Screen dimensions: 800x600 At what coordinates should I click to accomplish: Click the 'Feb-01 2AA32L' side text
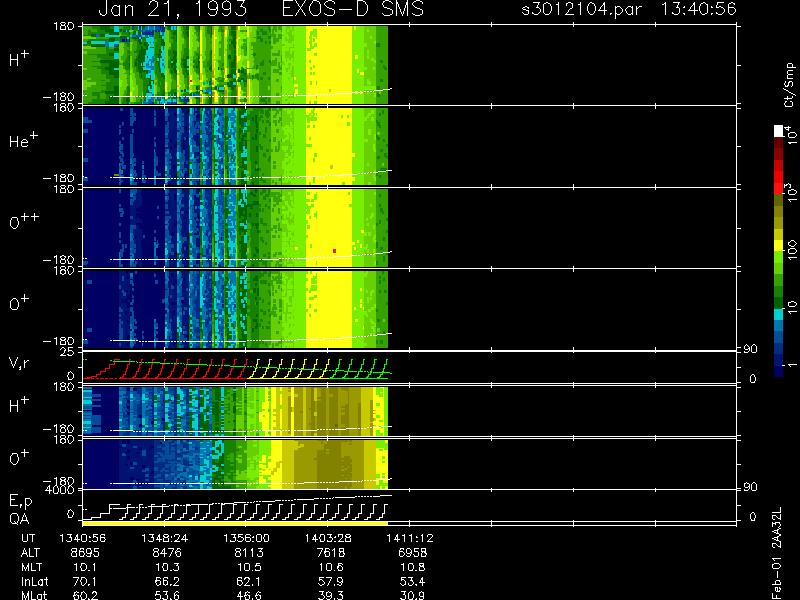(777, 553)
